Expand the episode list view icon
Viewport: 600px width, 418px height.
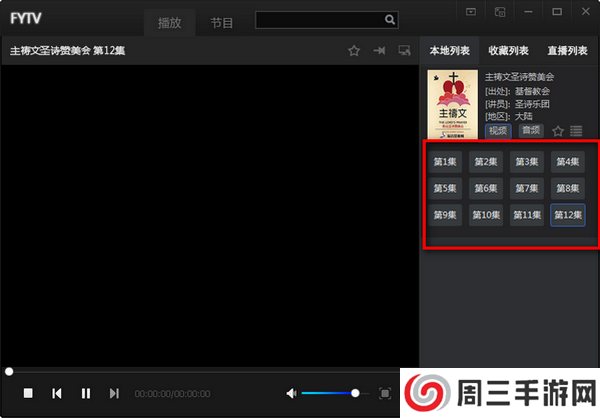(577, 131)
